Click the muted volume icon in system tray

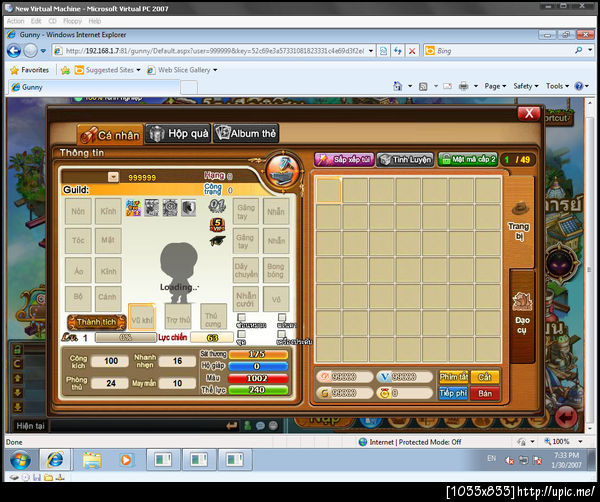click(x=509, y=460)
